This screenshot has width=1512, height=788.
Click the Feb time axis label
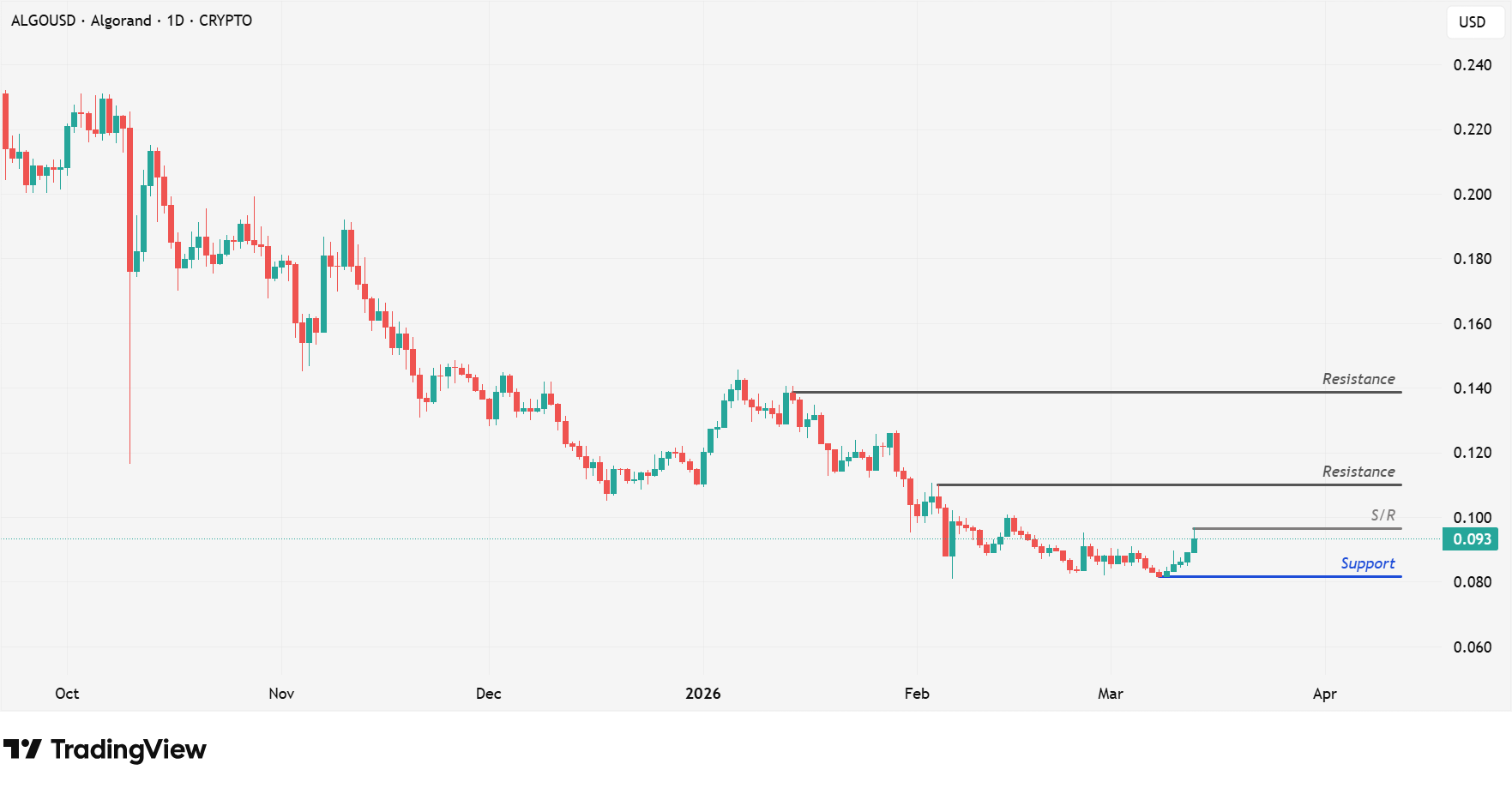917,694
